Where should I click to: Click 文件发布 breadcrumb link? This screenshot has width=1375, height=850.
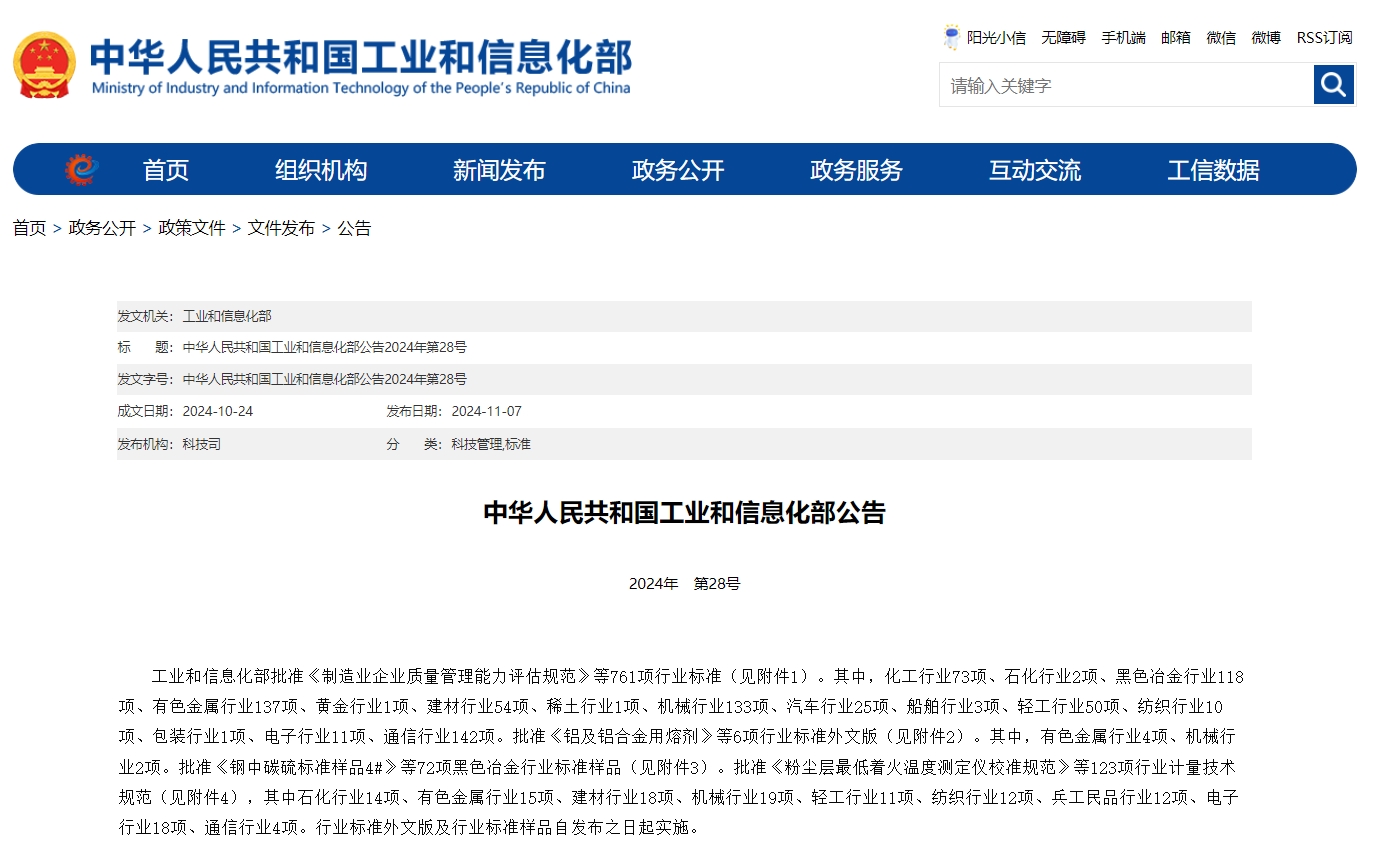(x=281, y=228)
